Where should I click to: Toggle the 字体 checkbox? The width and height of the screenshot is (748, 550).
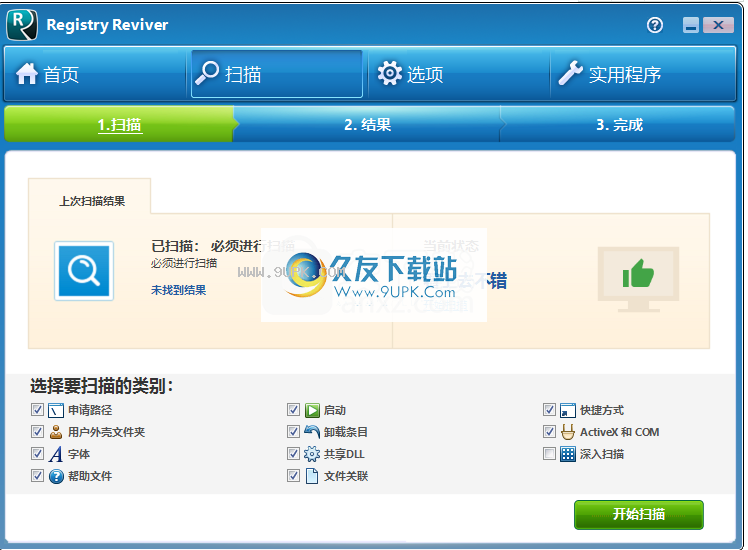tap(37, 454)
